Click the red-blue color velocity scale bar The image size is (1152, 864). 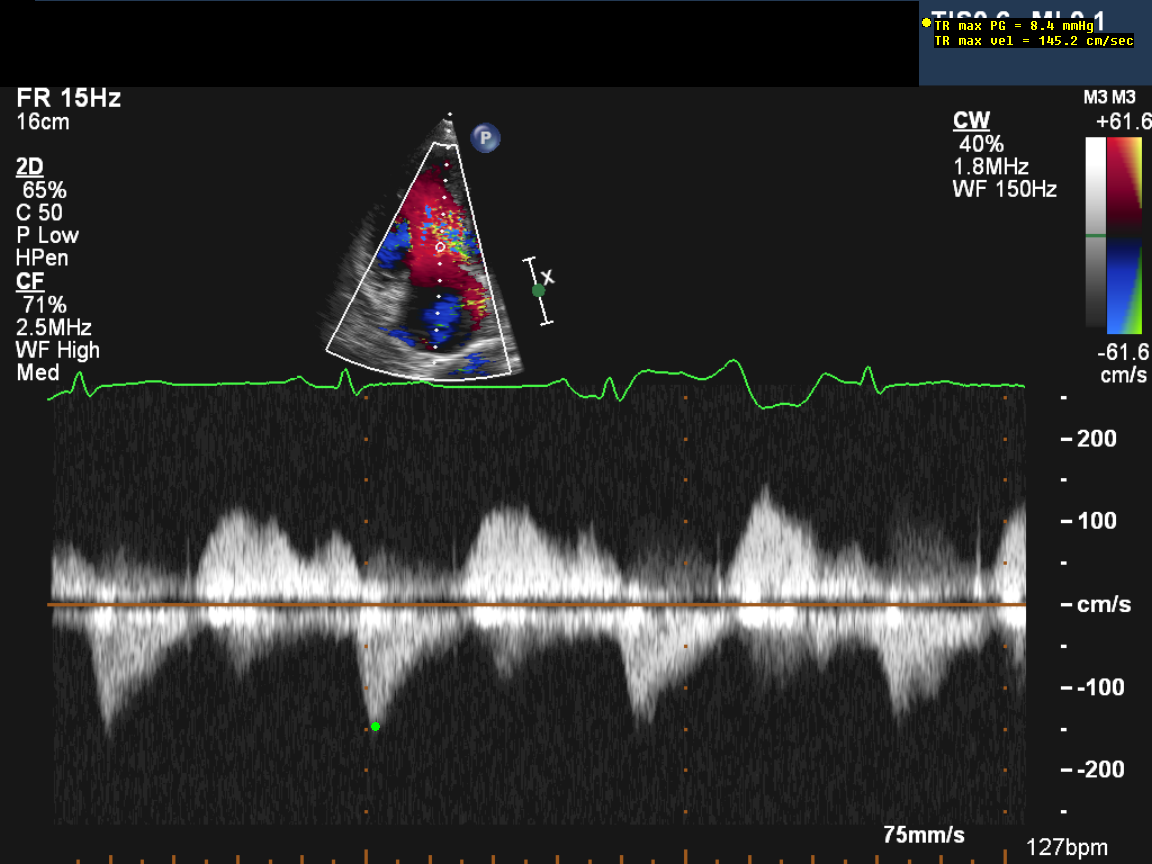click(x=1127, y=234)
